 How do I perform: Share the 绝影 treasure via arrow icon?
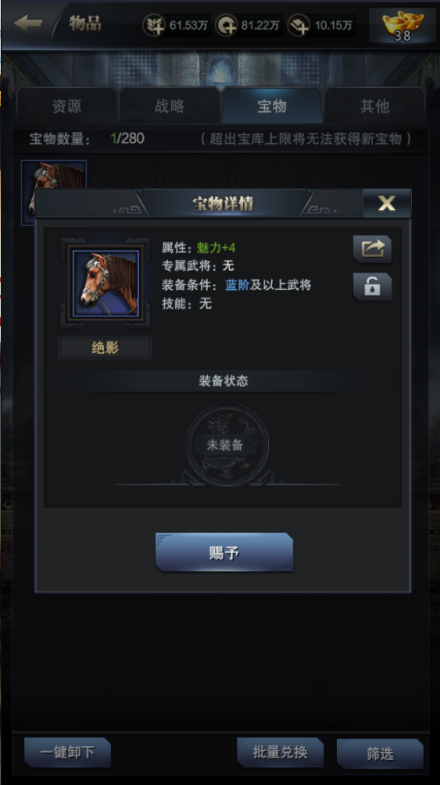click(372, 249)
